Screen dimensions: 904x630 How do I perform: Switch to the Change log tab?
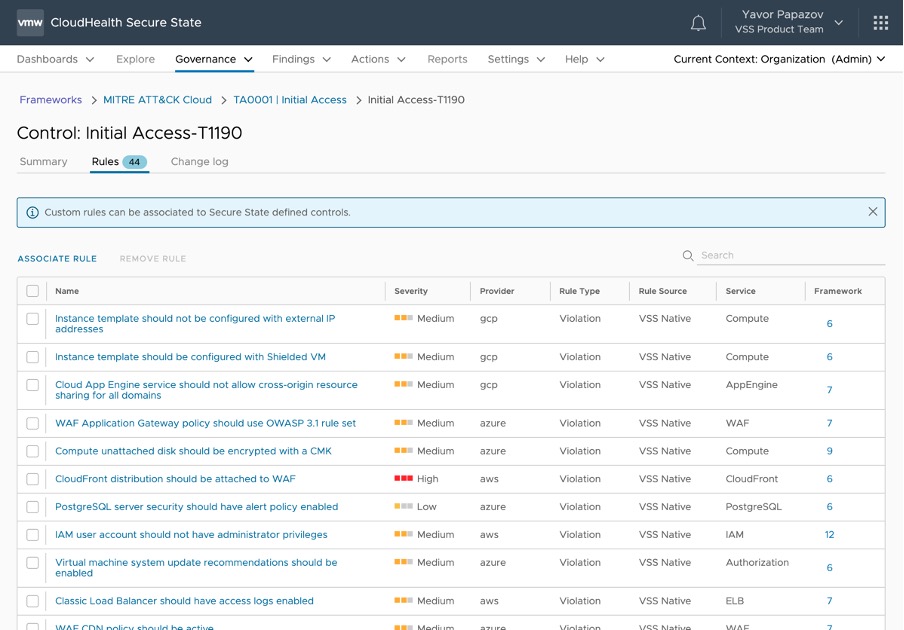199,162
